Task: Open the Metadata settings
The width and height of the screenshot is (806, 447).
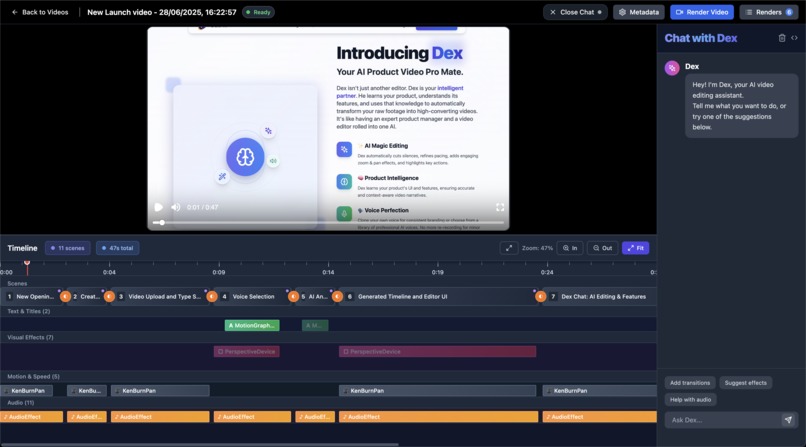Action: coord(638,12)
